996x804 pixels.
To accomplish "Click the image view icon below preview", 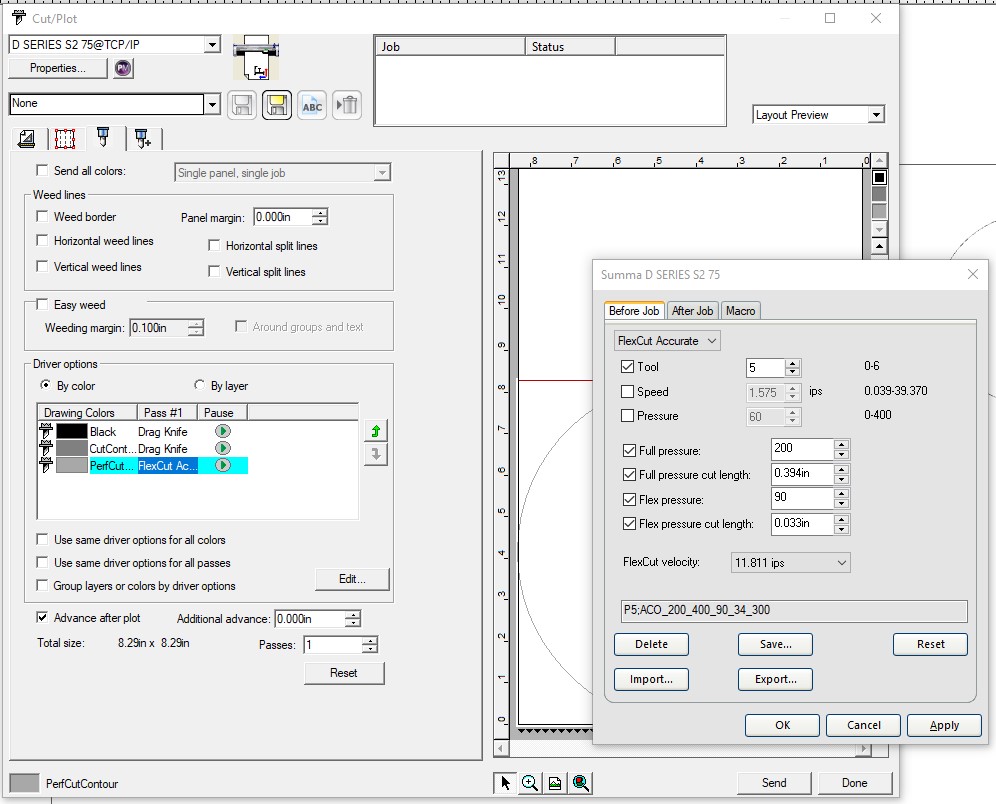I will coord(555,783).
